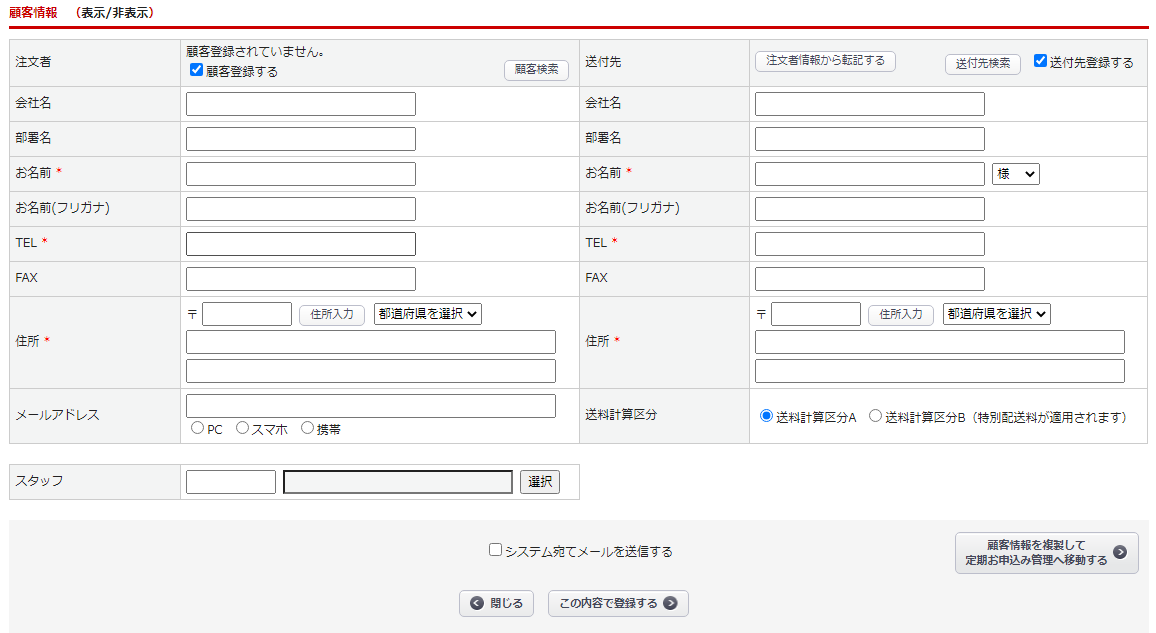Click この内容で登録する button

click(618, 604)
